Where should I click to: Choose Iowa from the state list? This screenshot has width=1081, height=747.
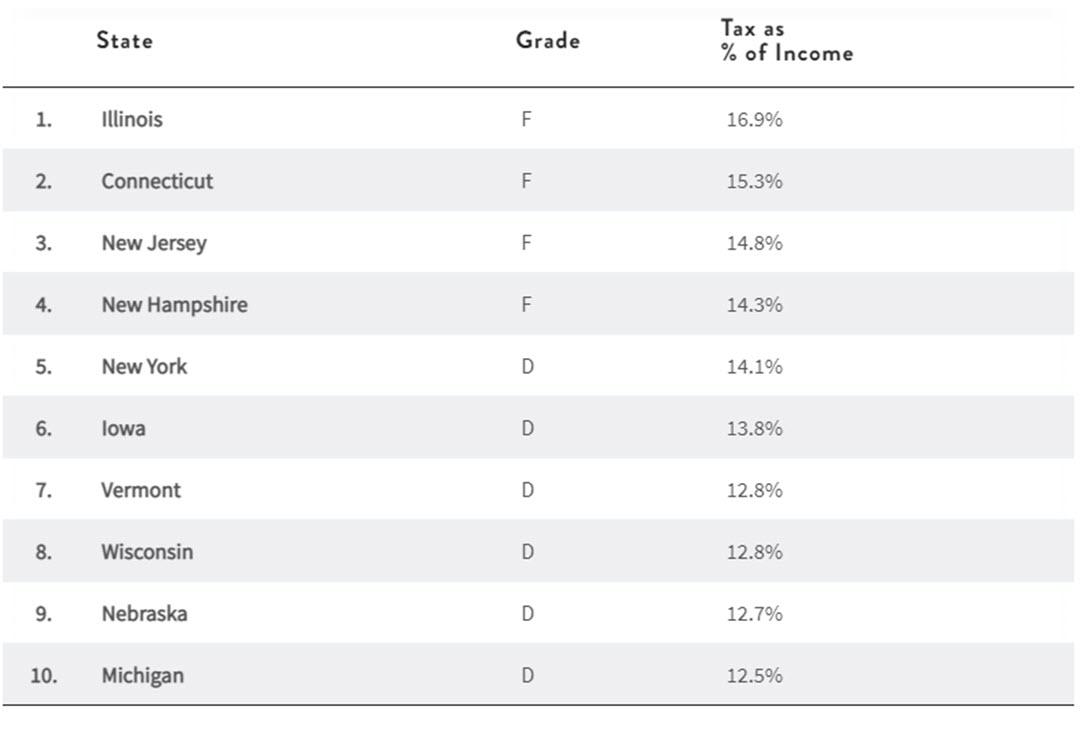point(123,429)
